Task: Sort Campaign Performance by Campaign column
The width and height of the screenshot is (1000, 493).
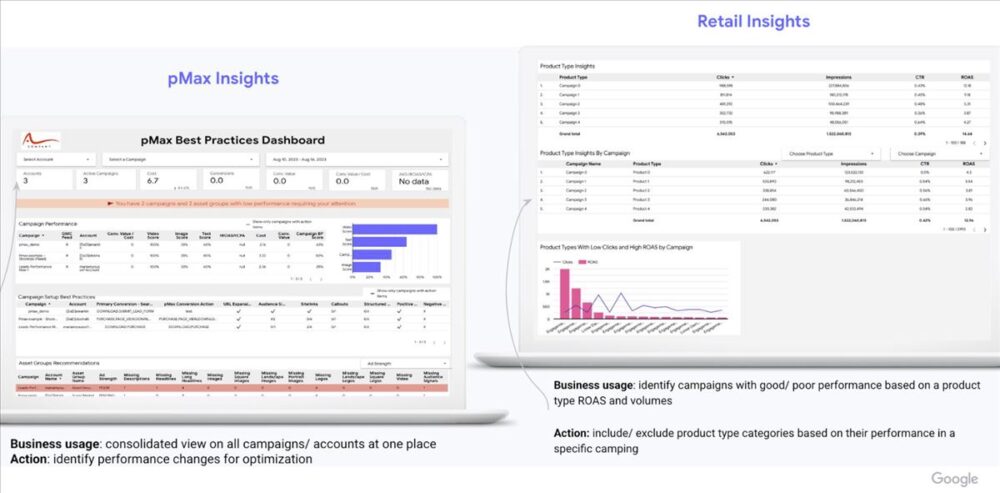Action: click(31, 235)
